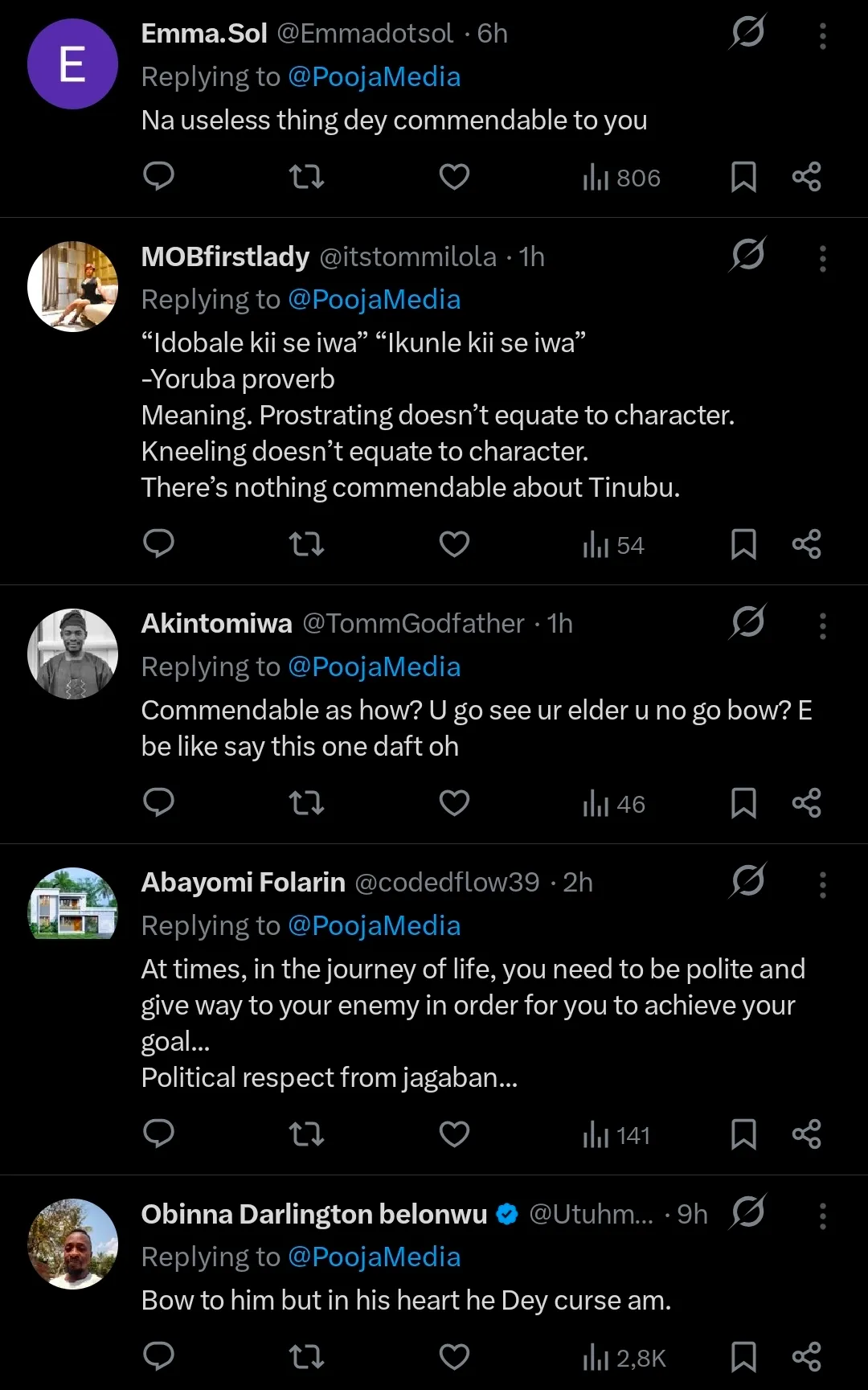
Task: Open Grok icon on Emma.Sol's post
Action: coord(747,33)
